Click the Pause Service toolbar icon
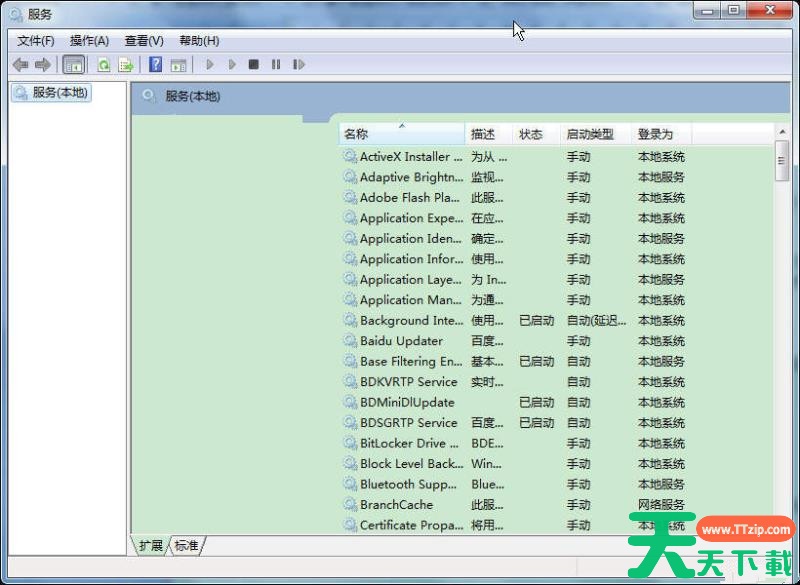This screenshot has width=800, height=585. (x=276, y=65)
